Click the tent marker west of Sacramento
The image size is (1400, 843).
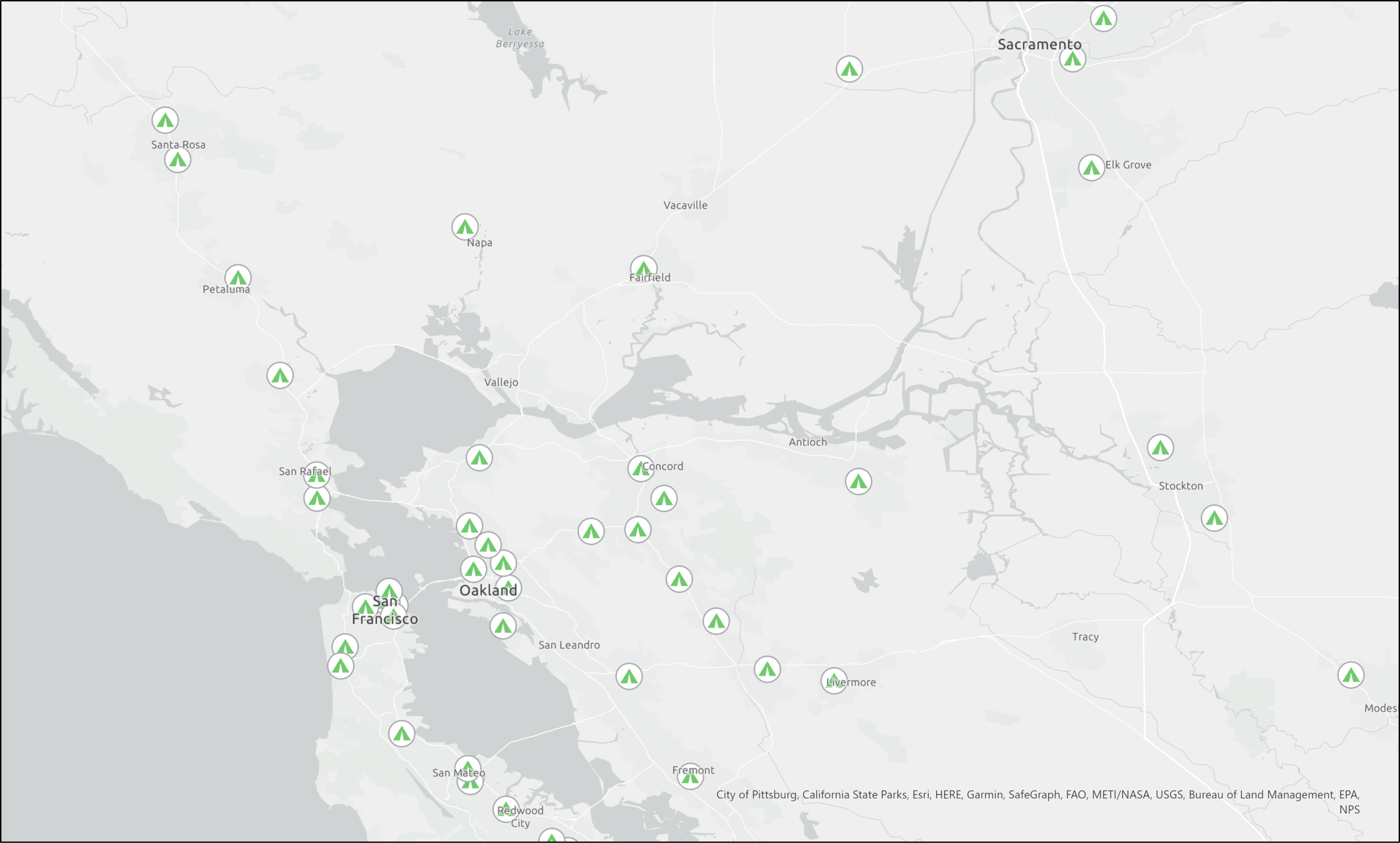coord(849,69)
